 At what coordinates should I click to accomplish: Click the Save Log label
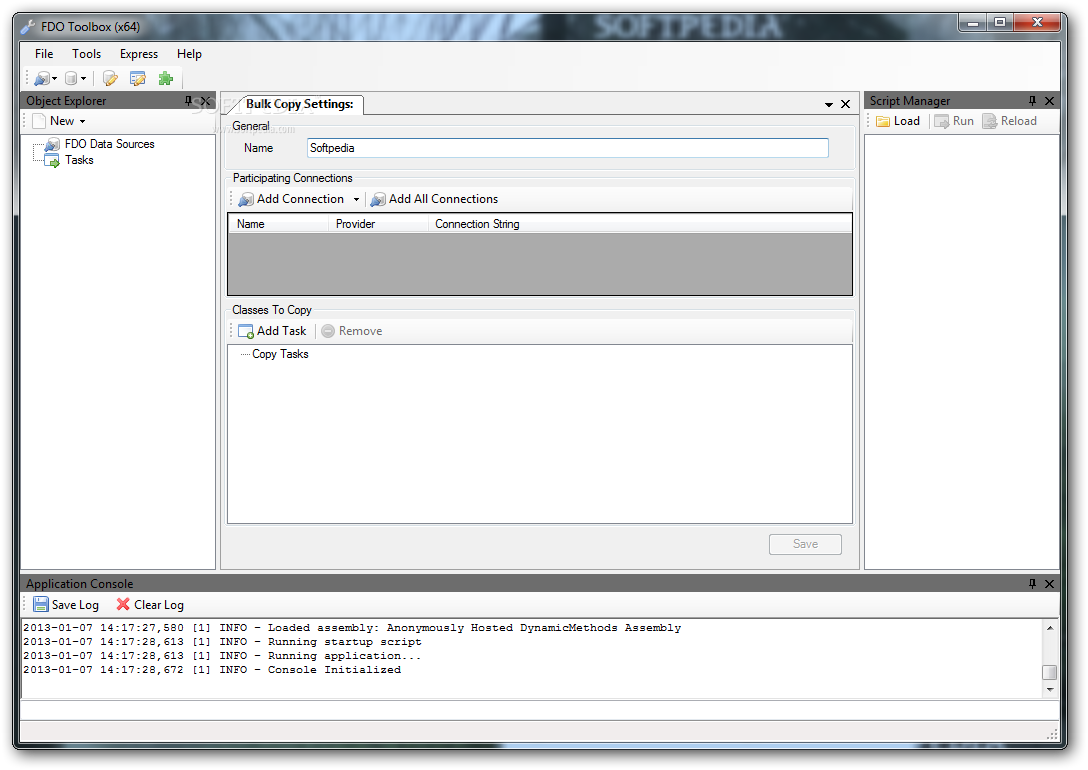(76, 605)
